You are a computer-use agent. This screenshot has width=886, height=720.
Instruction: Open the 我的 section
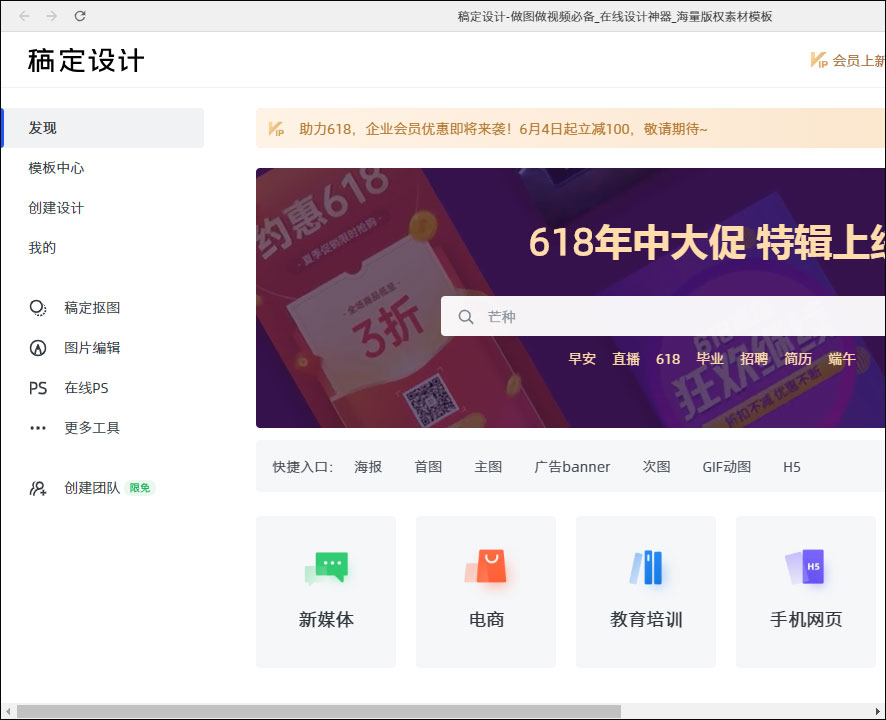tap(41, 247)
